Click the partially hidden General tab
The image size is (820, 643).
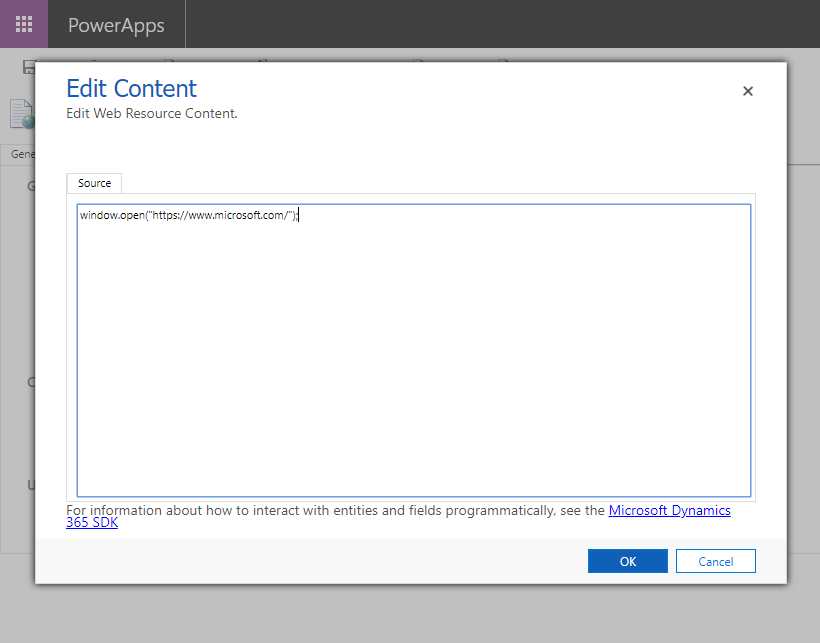tap(21, 155)
